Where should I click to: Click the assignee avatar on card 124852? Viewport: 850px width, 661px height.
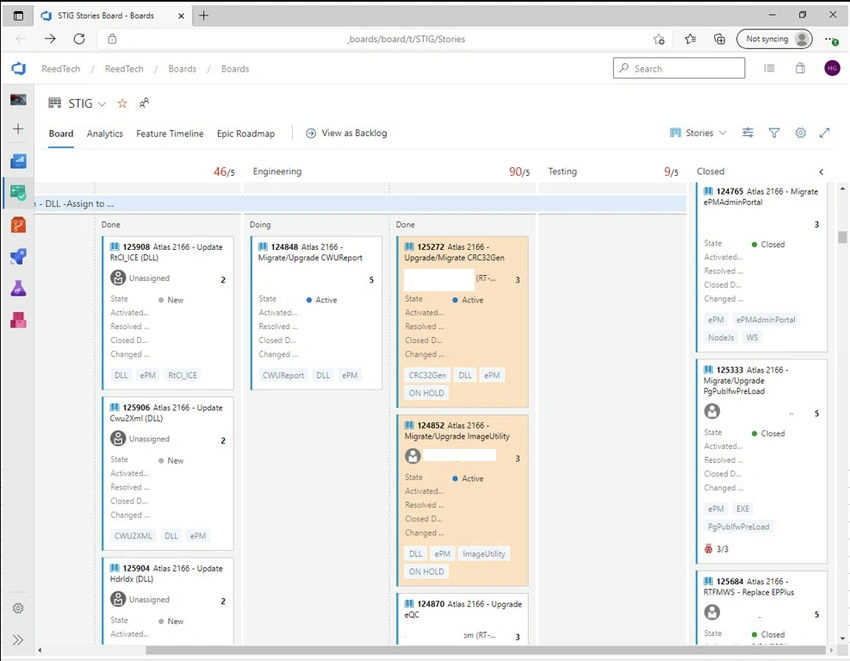click(413, 456)
